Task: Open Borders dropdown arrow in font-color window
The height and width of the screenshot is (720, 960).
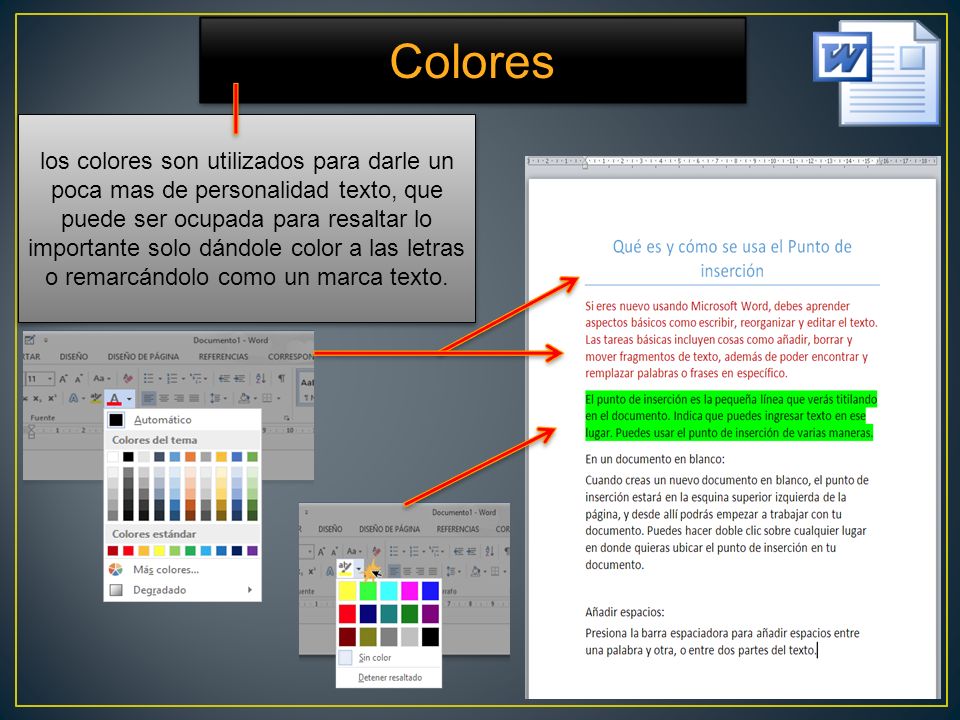Action: [x=279, y=399]
